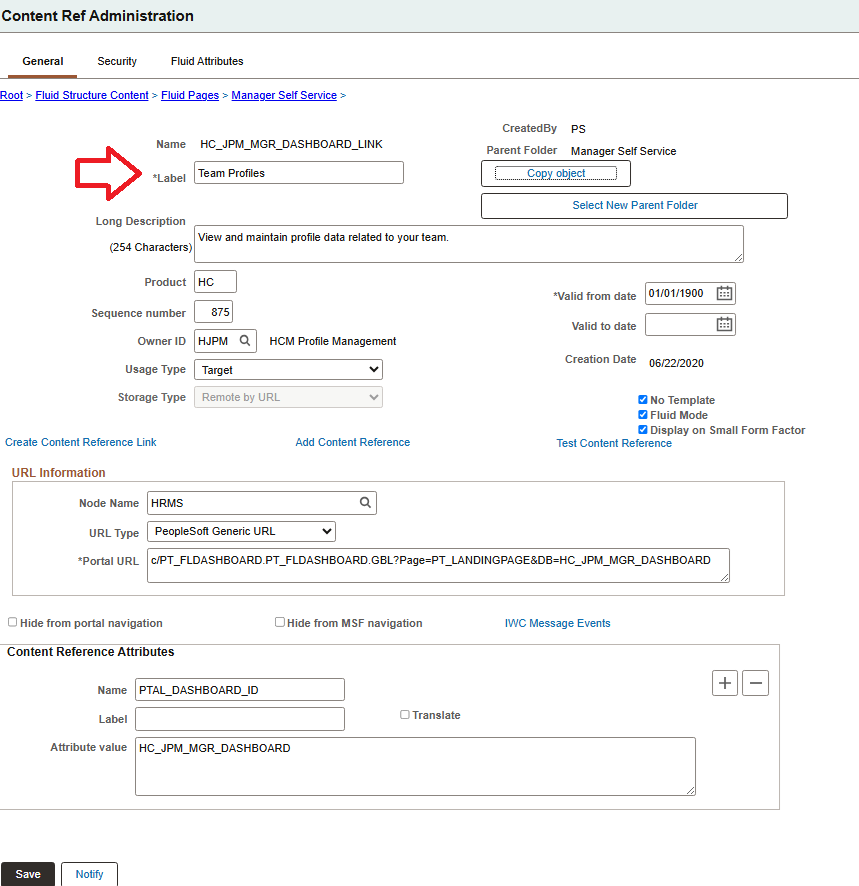Open the Storage Type dropdown
This screenshot has height=886, width=859.
[x=288, y=397]
